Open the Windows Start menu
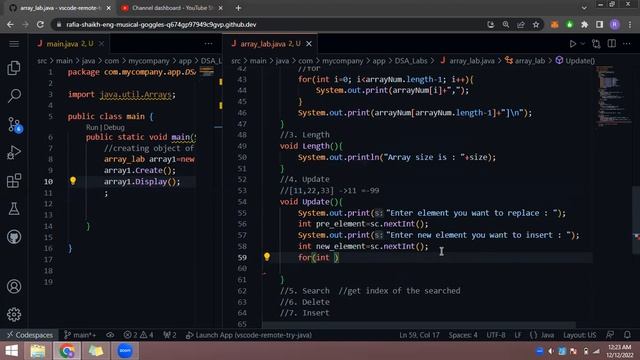 pyautogui.click(x=11, y=351)
